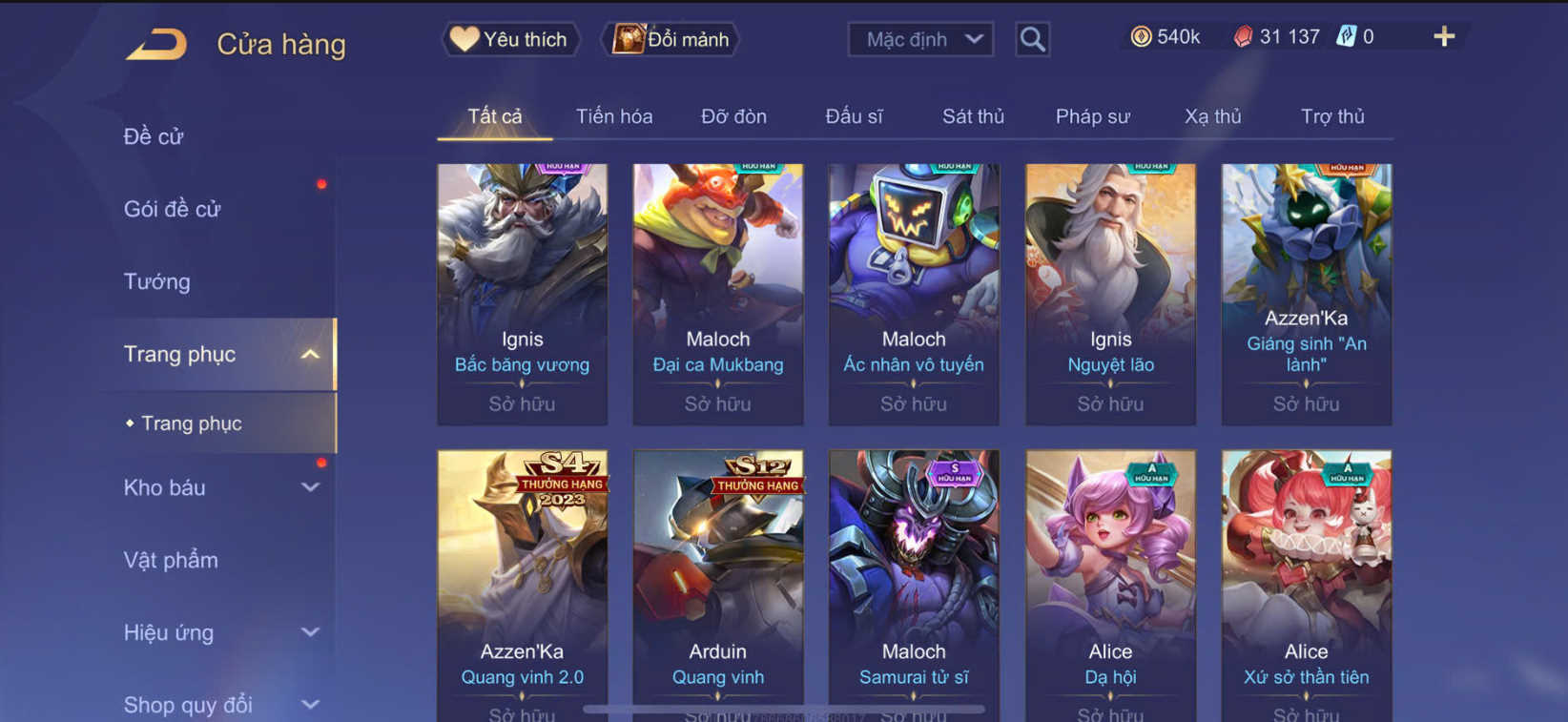Viewport: 1568px width, 722px height.
Task: Switch to the Pháp sư tab
Action: click(x=1092, y=116)
